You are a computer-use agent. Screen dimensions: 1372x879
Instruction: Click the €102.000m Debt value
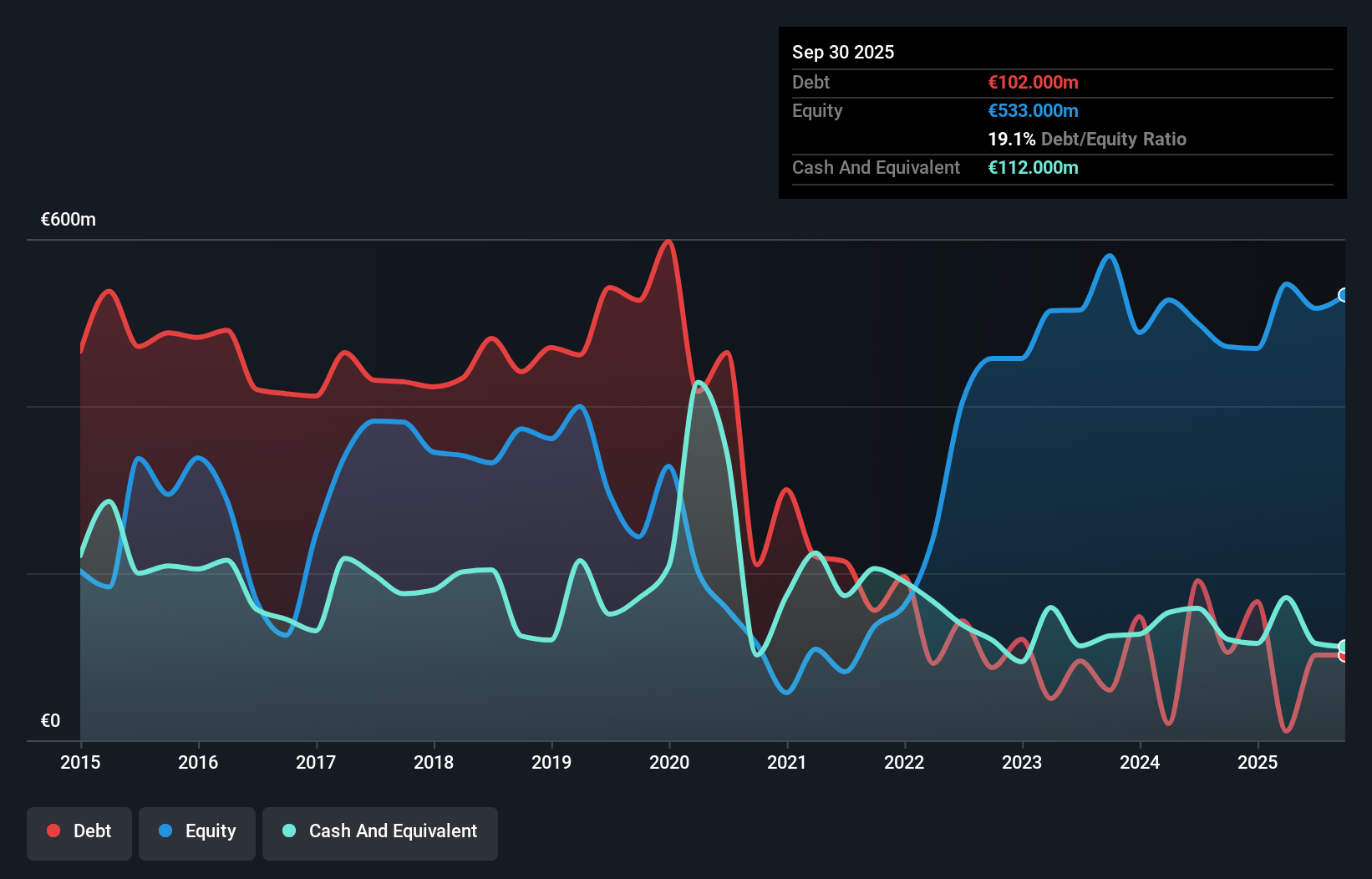[x=1033, y=82]
